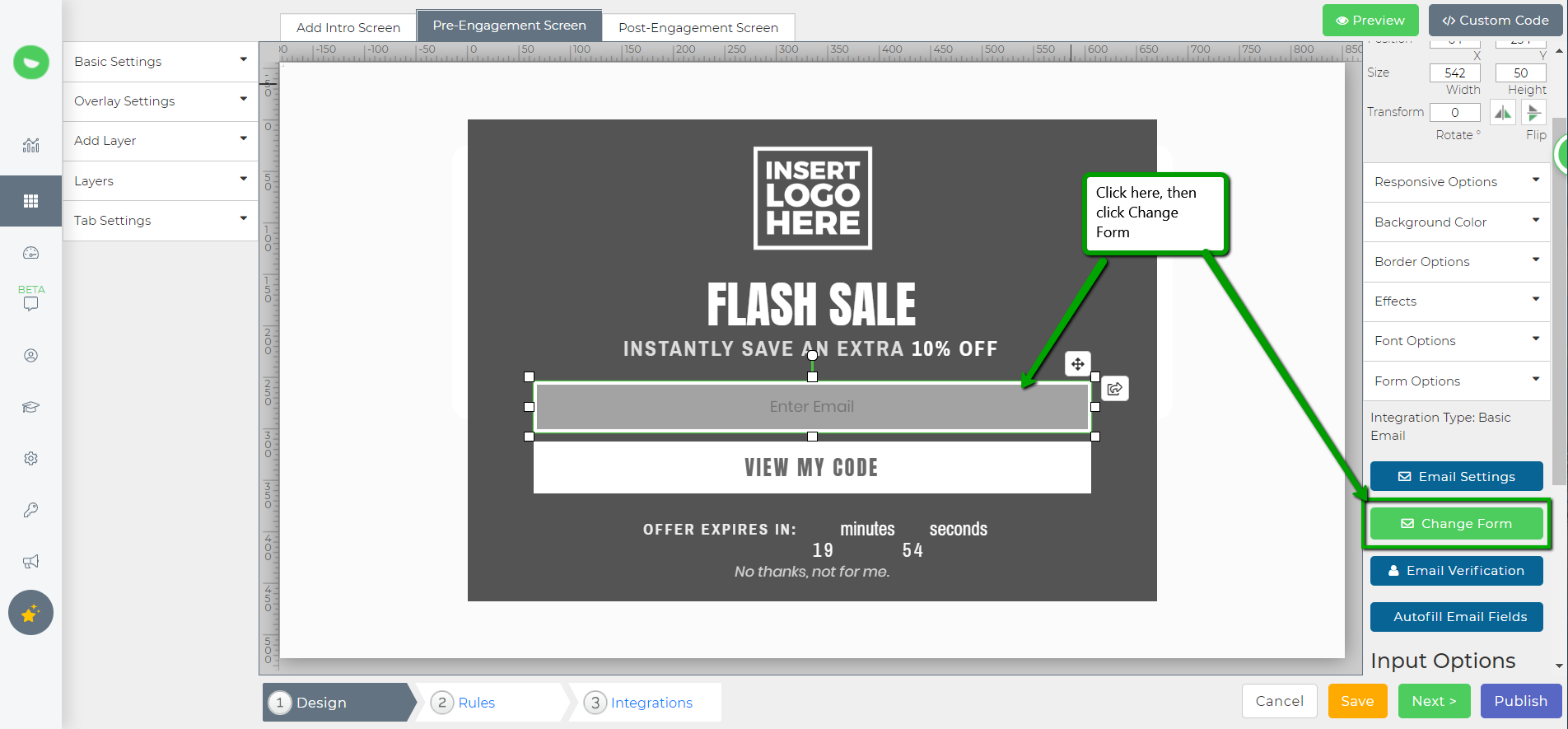Screen dimensions: 1568x729
Task: Click the star button in the sidebar
Action: tap(30, 613)
